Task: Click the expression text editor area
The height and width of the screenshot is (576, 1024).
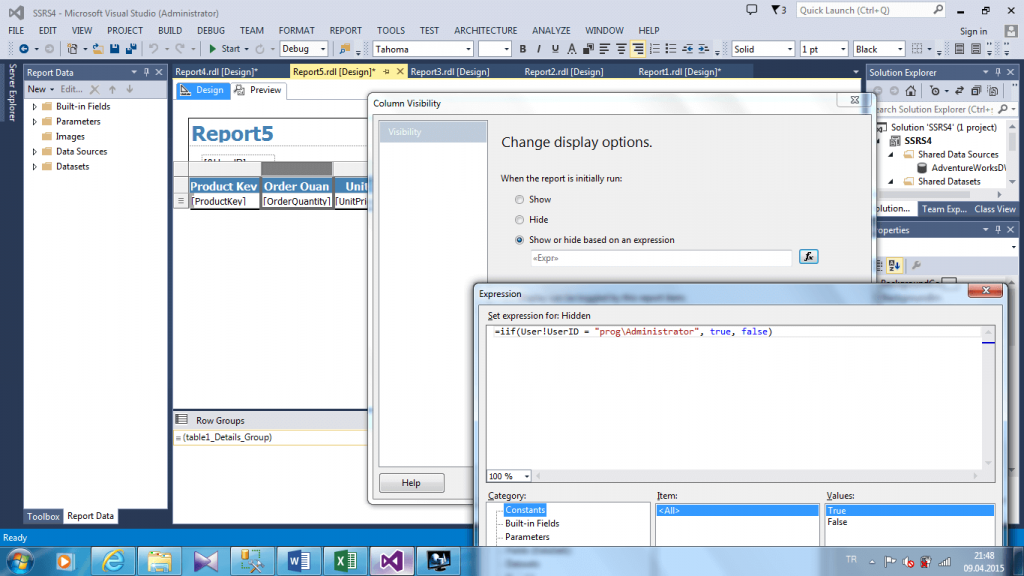Action: point(734,397)
